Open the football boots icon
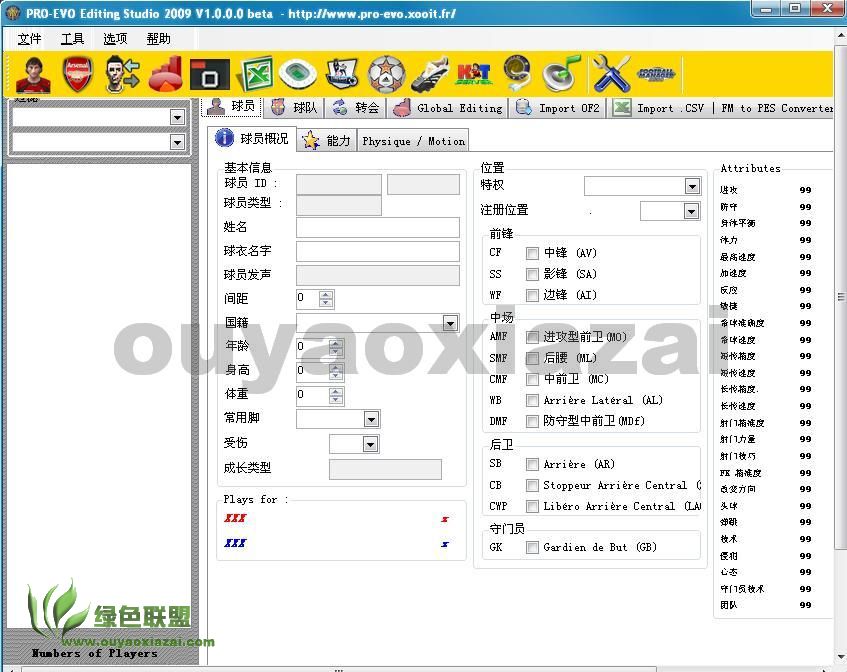847x672 pixels. pos(430,74)
